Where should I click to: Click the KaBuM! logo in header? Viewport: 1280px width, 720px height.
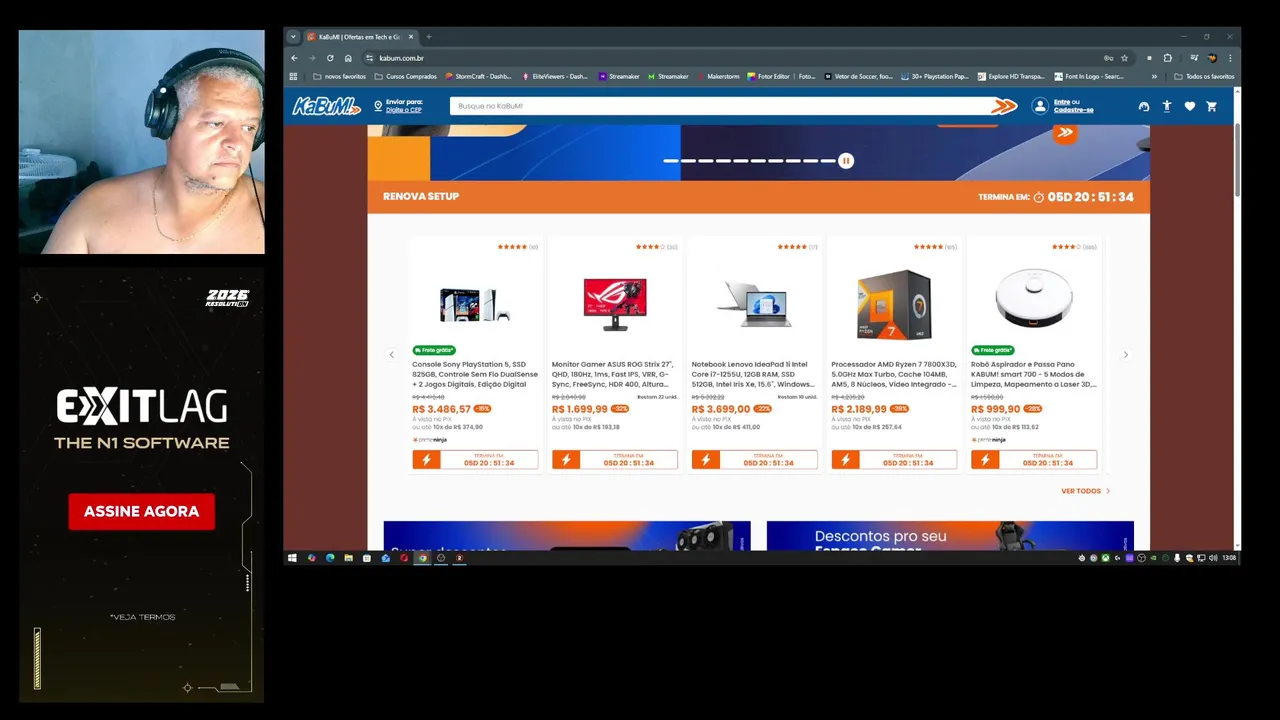click(326, 106)
